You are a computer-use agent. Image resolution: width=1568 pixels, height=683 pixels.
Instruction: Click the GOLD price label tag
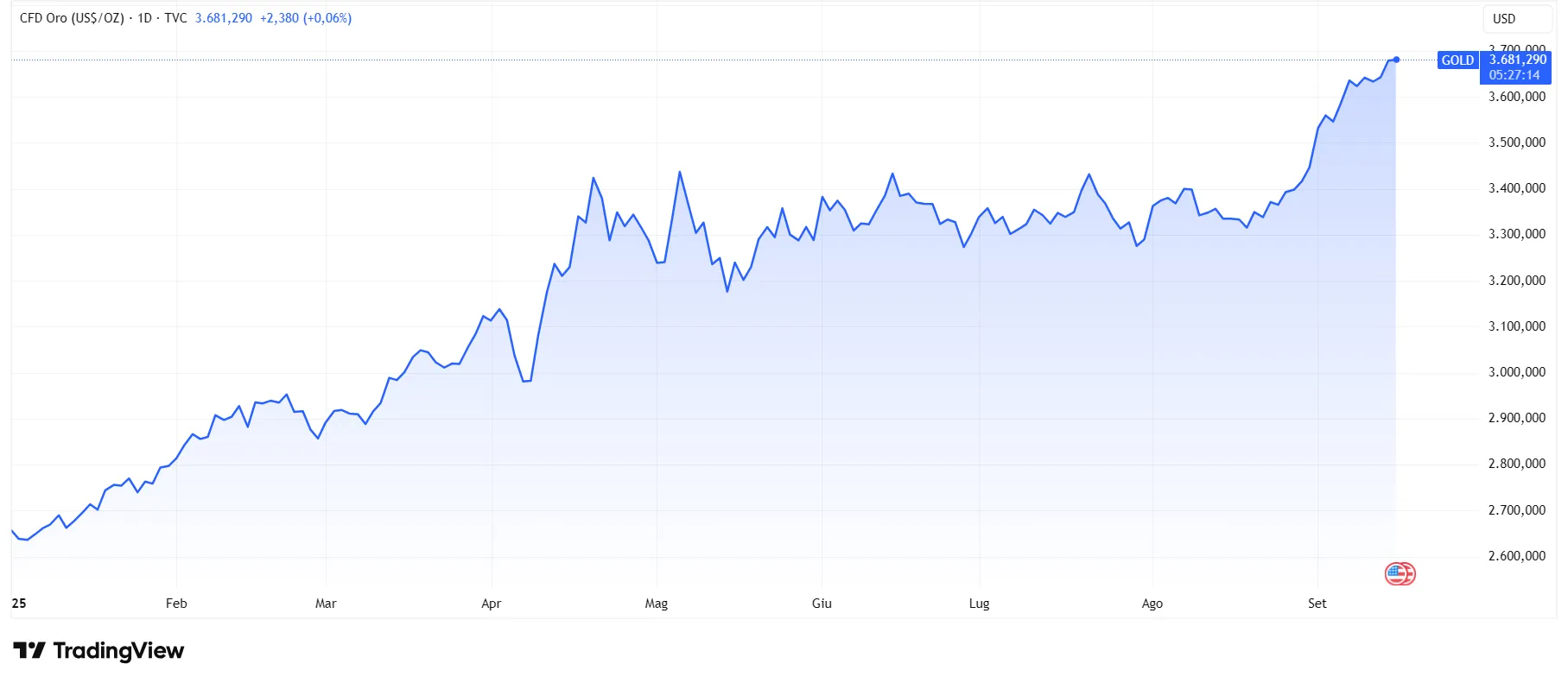[x=1457, y=60]
